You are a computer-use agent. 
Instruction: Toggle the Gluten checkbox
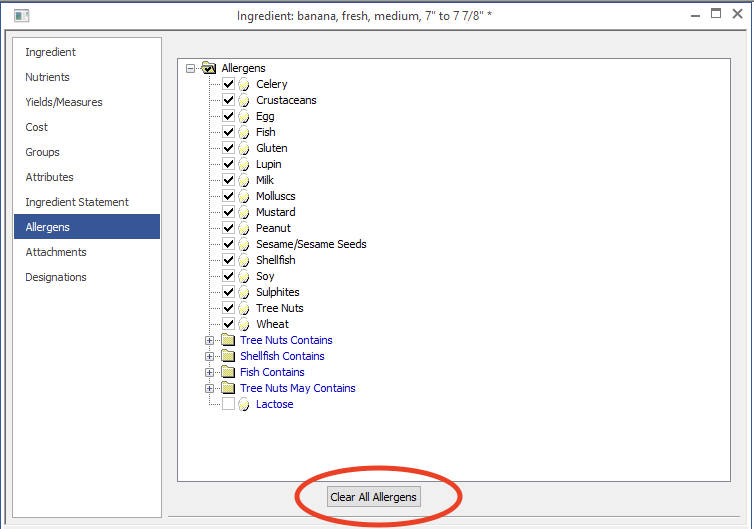(228, 148)
